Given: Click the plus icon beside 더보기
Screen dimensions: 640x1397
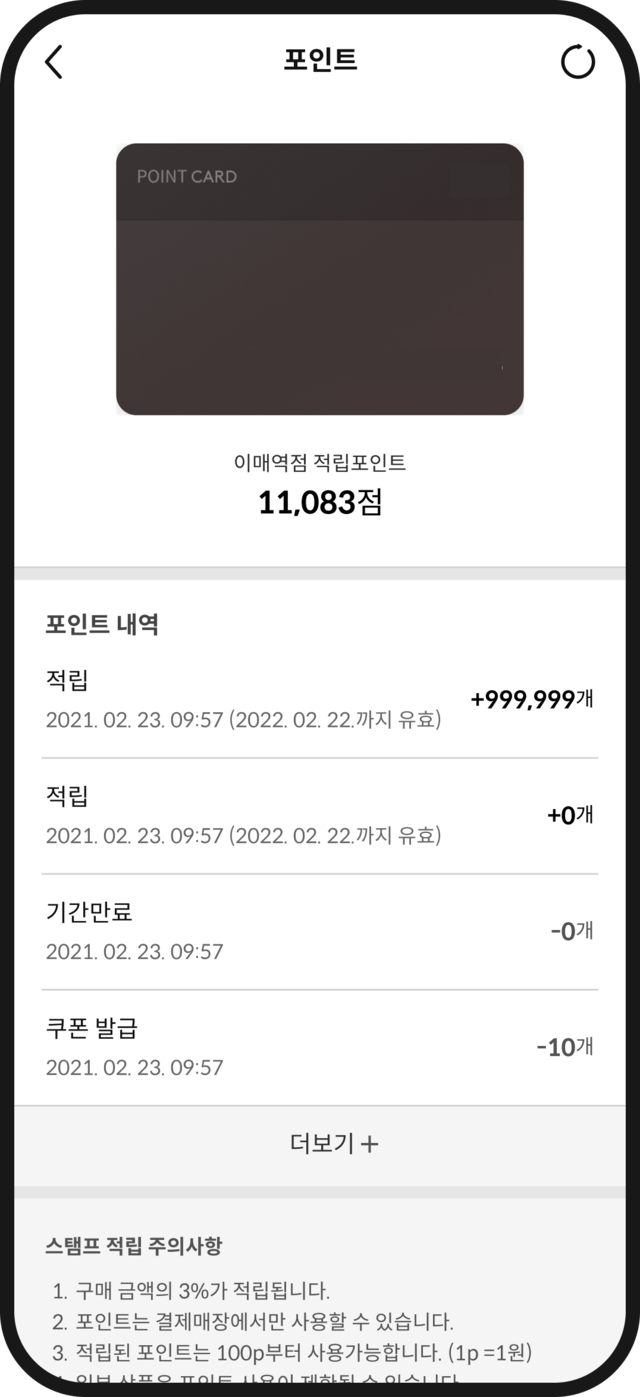Looking at the screenshot, I should click(369, 1145).
